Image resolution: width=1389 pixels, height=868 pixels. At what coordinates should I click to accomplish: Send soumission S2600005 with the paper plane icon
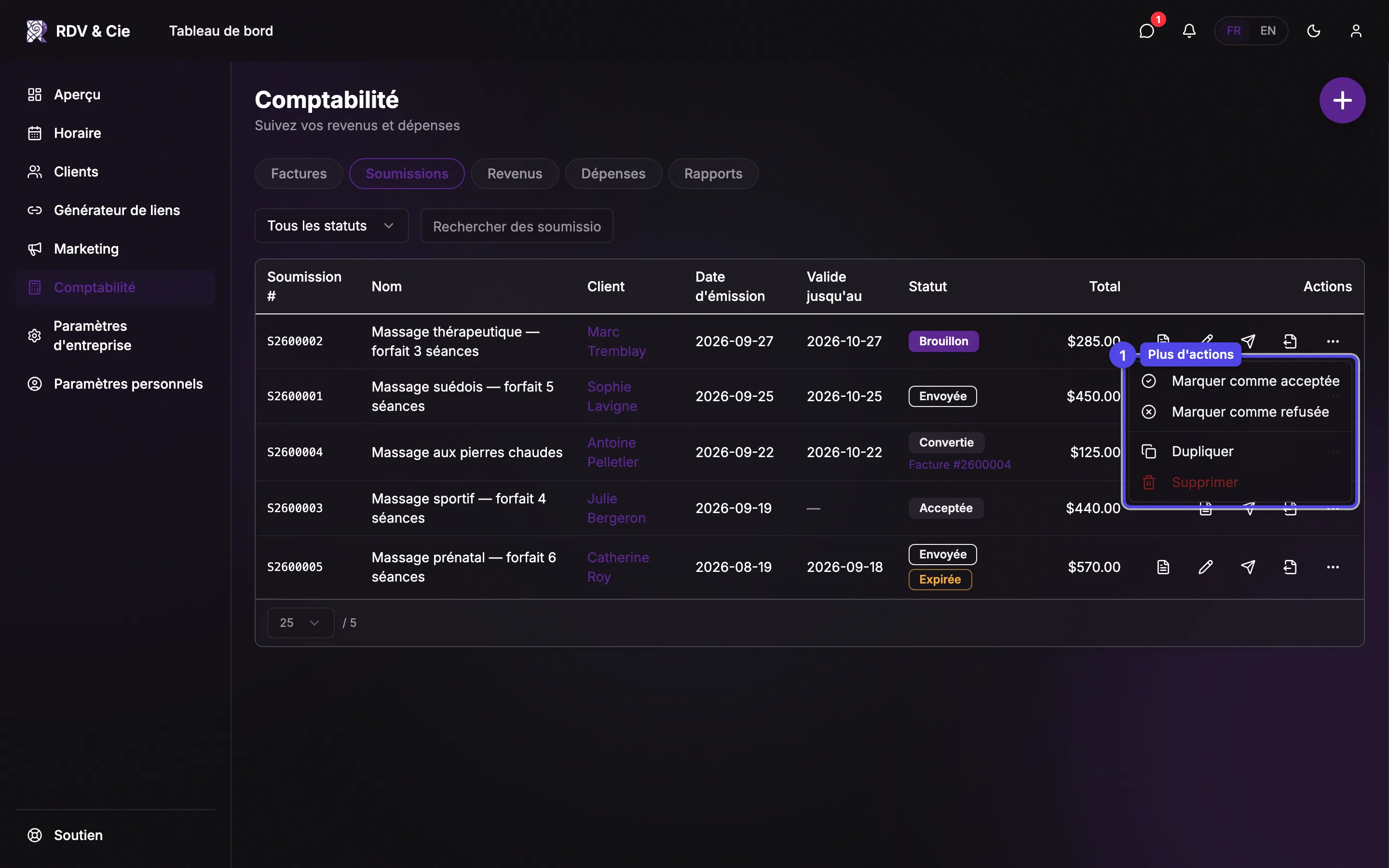(1248, 567)
